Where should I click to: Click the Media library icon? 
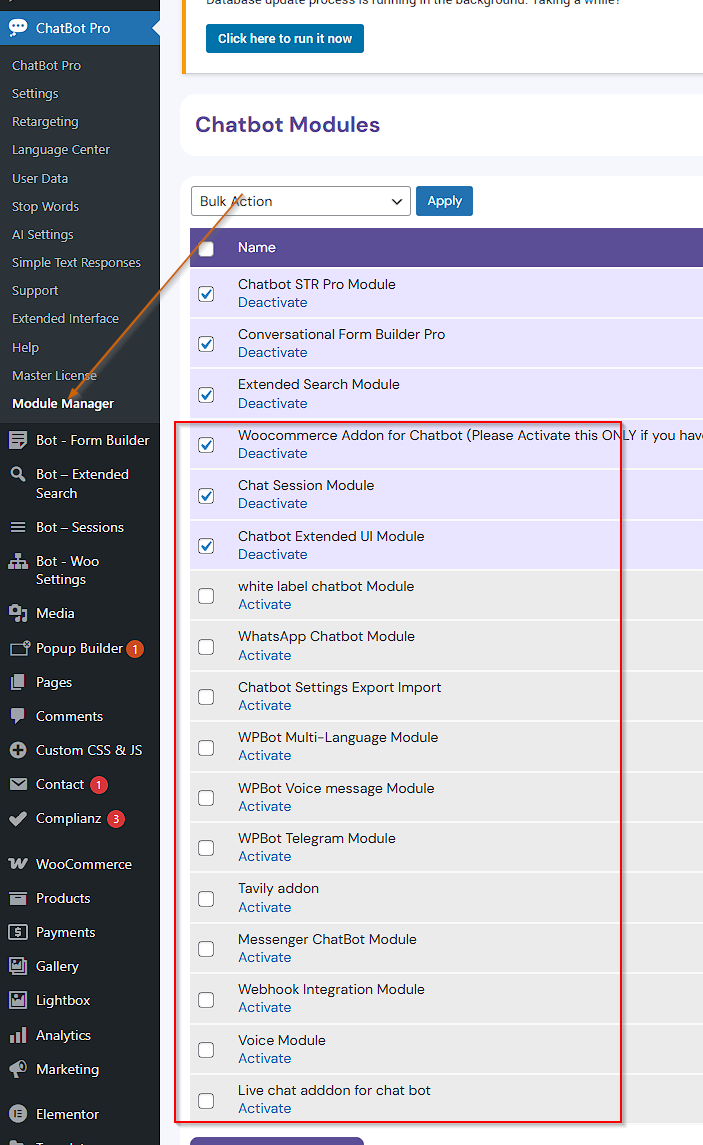[18, 613]
